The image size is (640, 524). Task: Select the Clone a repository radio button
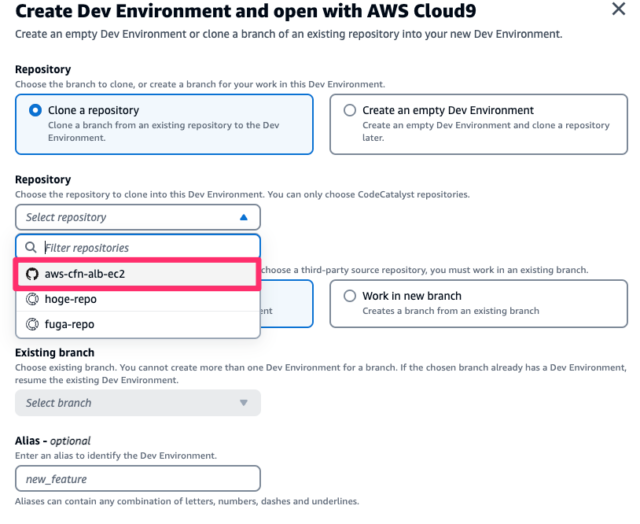[x=35, y=110]
